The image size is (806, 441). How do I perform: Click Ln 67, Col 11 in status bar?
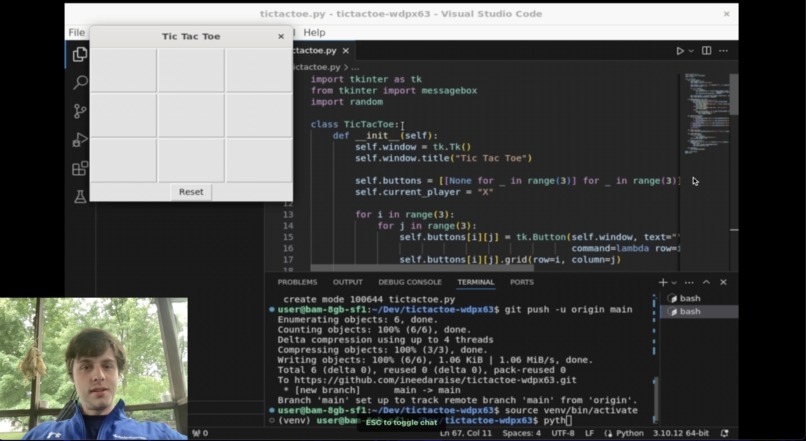tap(466, 433)
